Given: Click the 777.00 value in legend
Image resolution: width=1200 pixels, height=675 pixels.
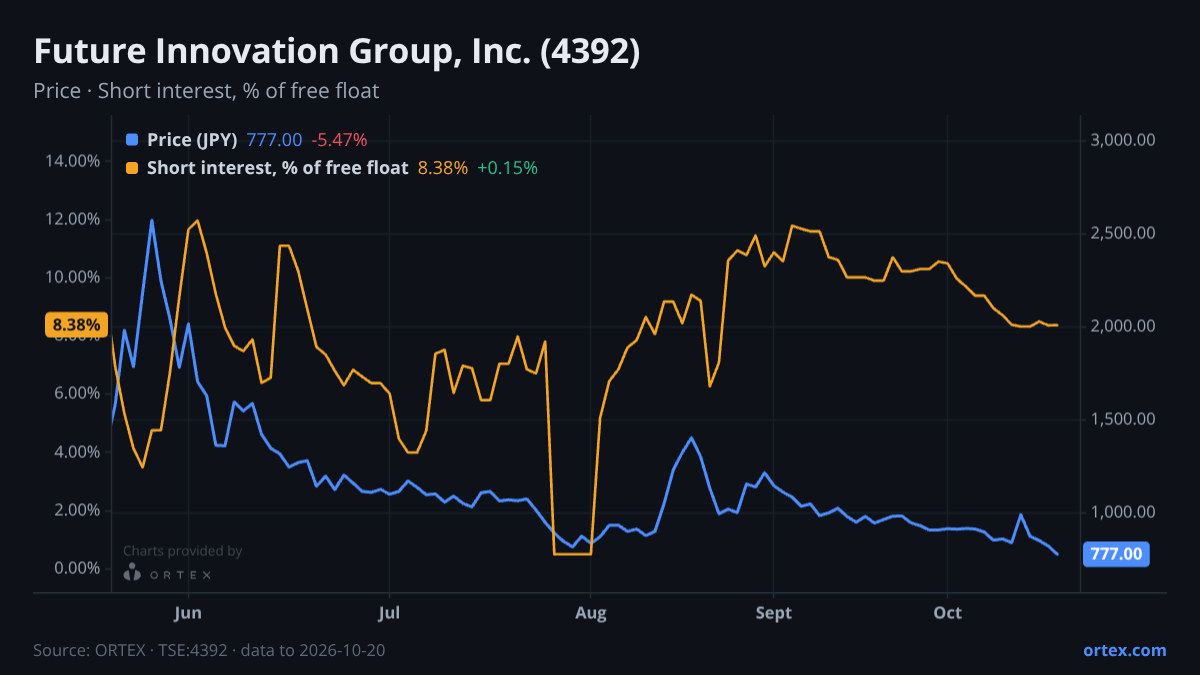Looking at the screenshot, I should [274, 140].
